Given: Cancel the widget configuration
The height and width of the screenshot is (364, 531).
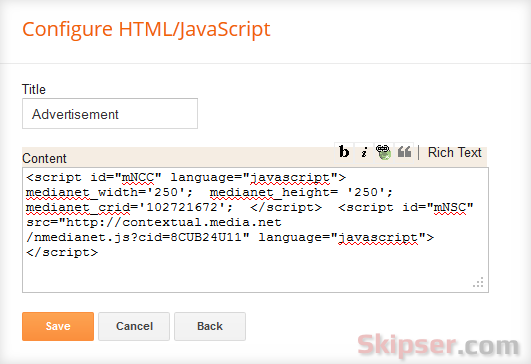Looking at the screenshot, I should click(134, 326).
